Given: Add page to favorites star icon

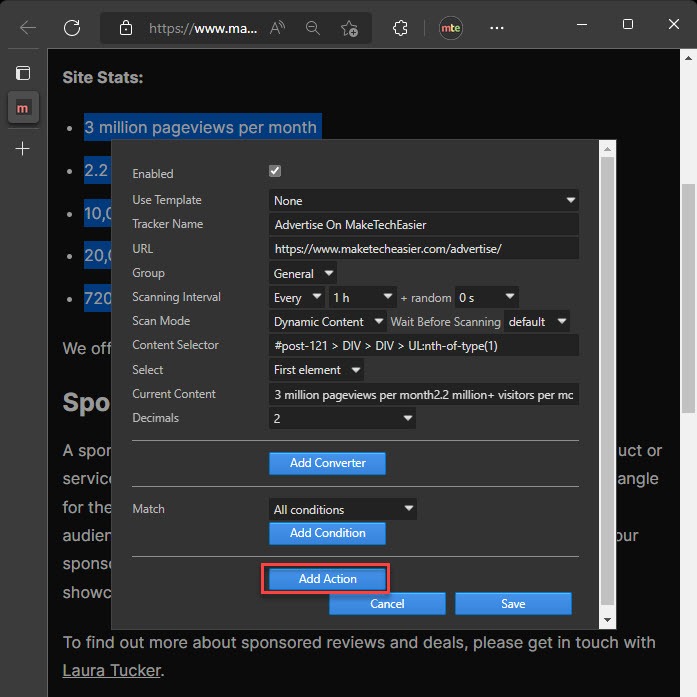Looking at the screenshot, I should click(349, 28).
